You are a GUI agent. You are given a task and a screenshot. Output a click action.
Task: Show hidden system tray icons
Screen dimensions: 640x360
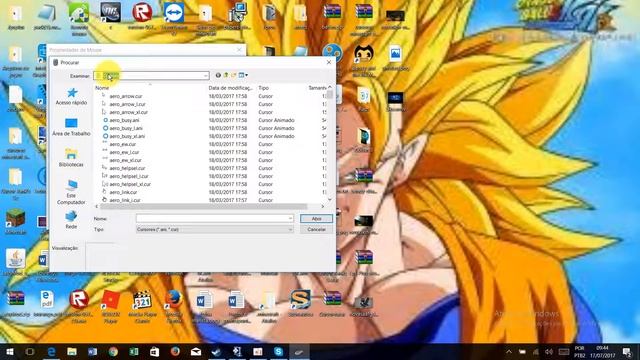pyautogui.click(x=509, y=352)
